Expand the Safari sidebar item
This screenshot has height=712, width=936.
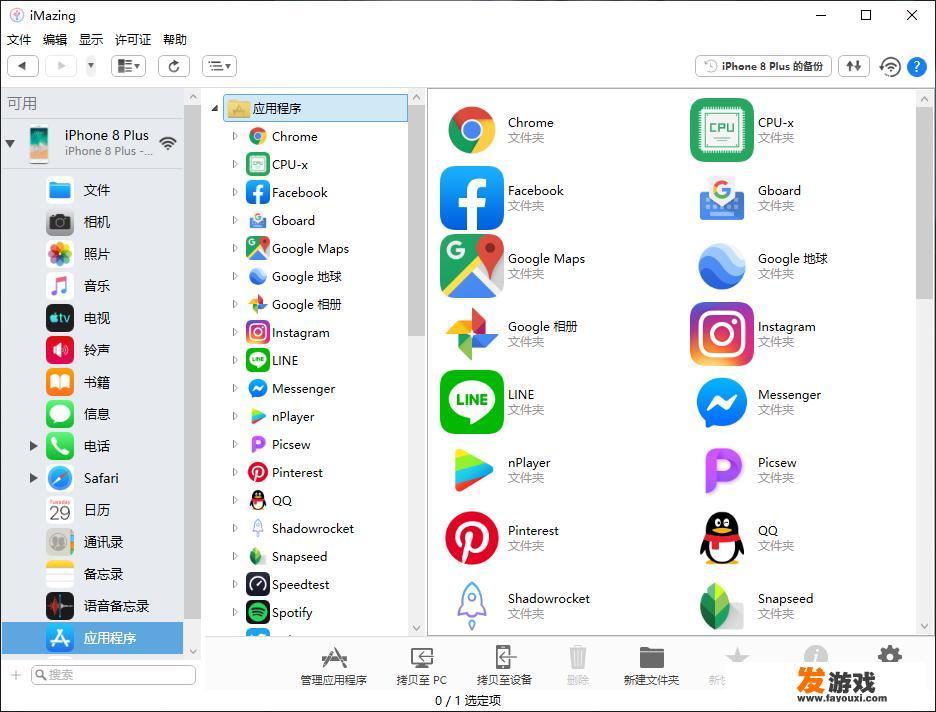pyautogui.click(x=33, y=478)
